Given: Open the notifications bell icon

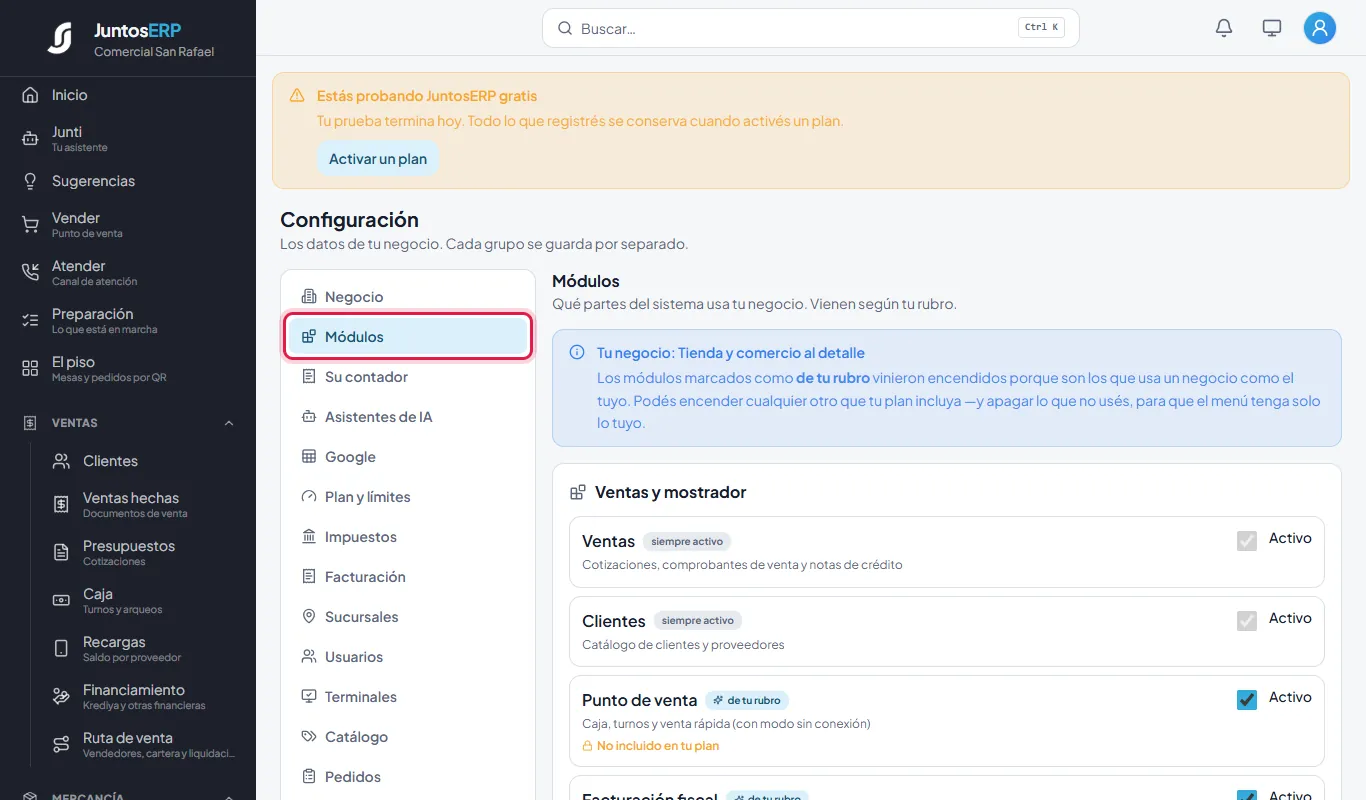Looking at the screenshot, I should (1224, 28).
